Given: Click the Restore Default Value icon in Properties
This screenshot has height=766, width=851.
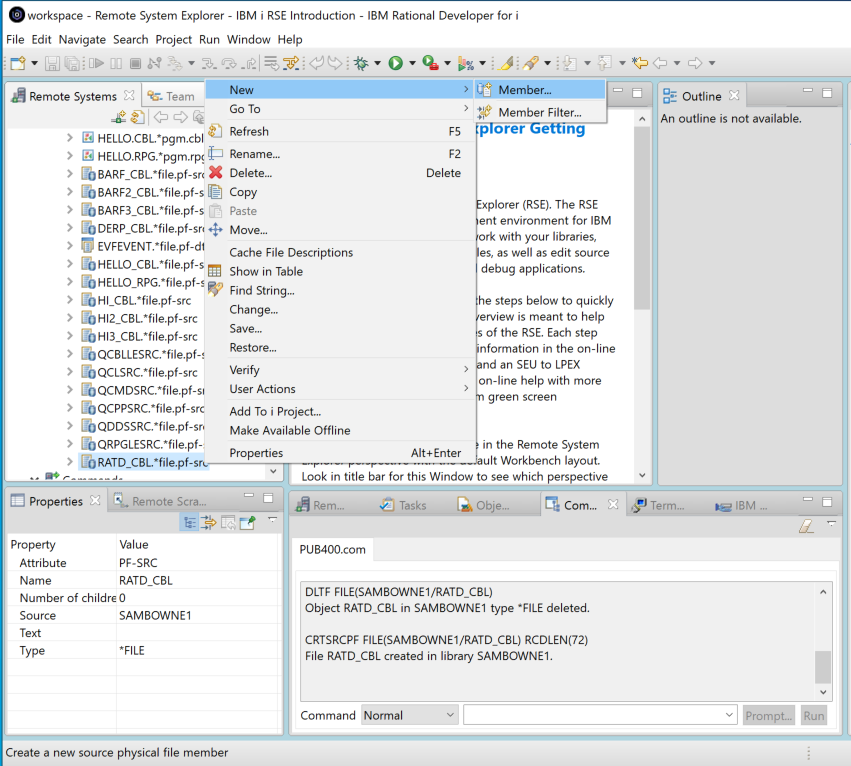Looking at the screenshot, I should pyautogui.click(x=228, y=523).
